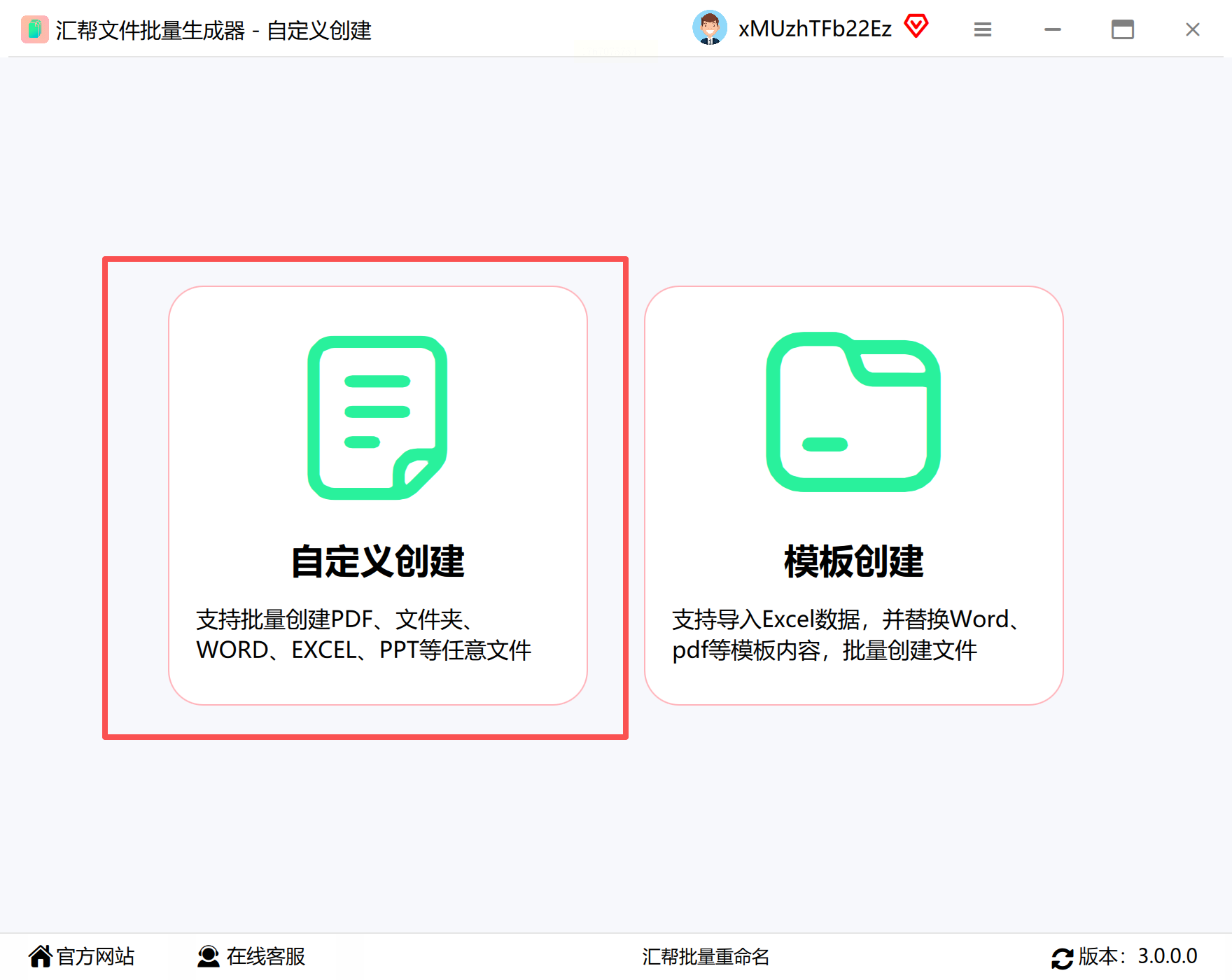Click the app logo icon in title bar
This screenshot has height=980, width=1232.
pos(34,29)
